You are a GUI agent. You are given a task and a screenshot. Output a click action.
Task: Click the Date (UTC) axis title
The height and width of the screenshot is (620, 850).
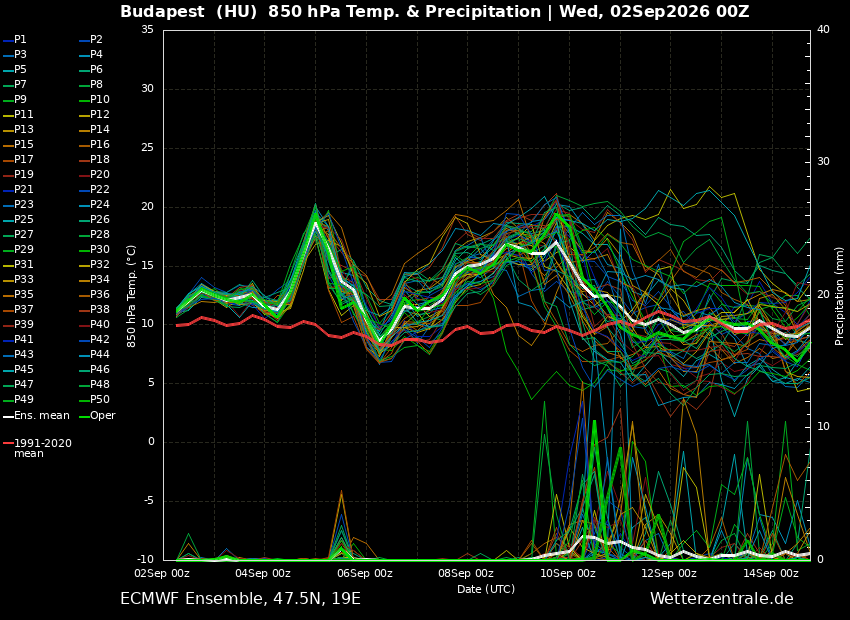click(x=486, y=589)
